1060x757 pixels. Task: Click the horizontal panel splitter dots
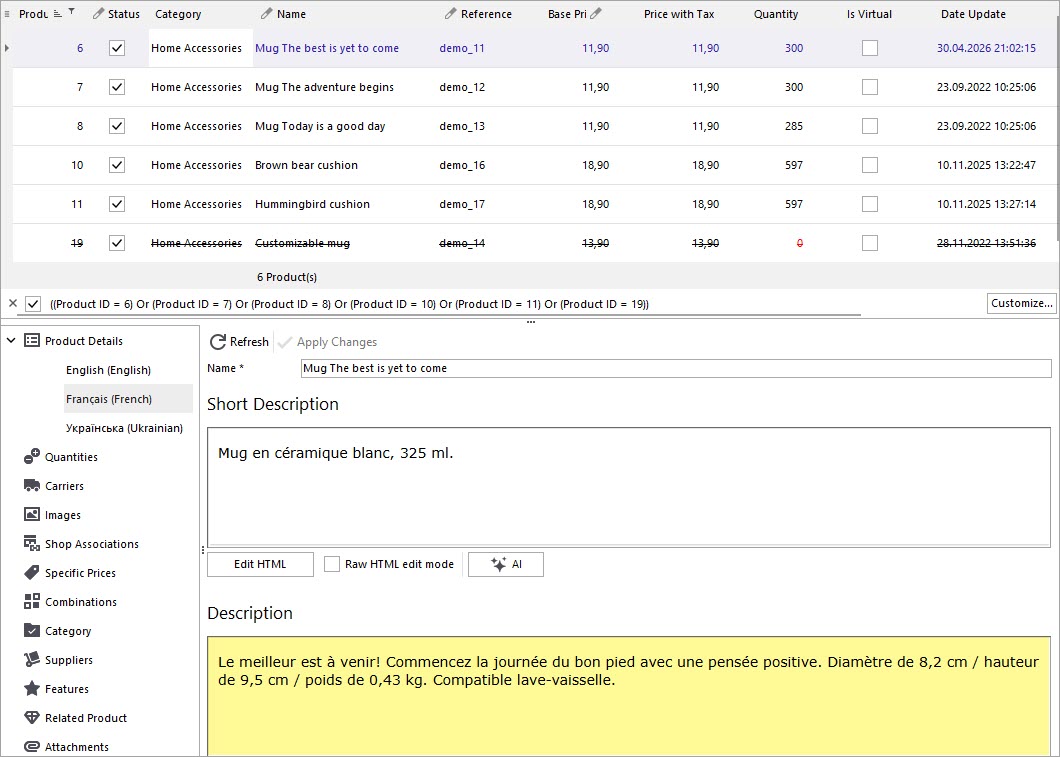pyautogui.click(x=531, y=322)
